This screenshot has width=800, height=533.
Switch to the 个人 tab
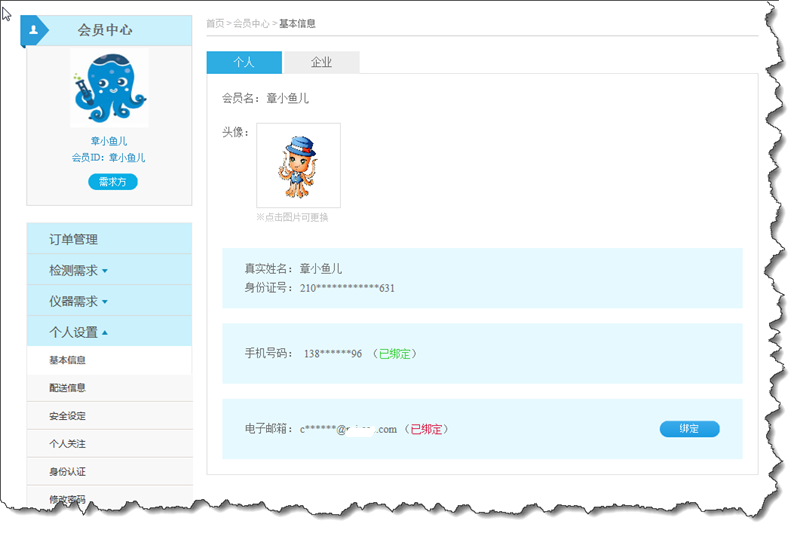pyautogui.click(x=244, y=62)
